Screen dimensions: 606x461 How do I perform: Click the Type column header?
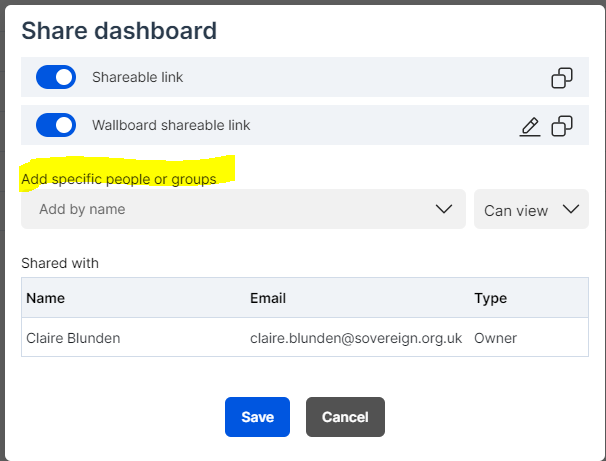(490, 298)
